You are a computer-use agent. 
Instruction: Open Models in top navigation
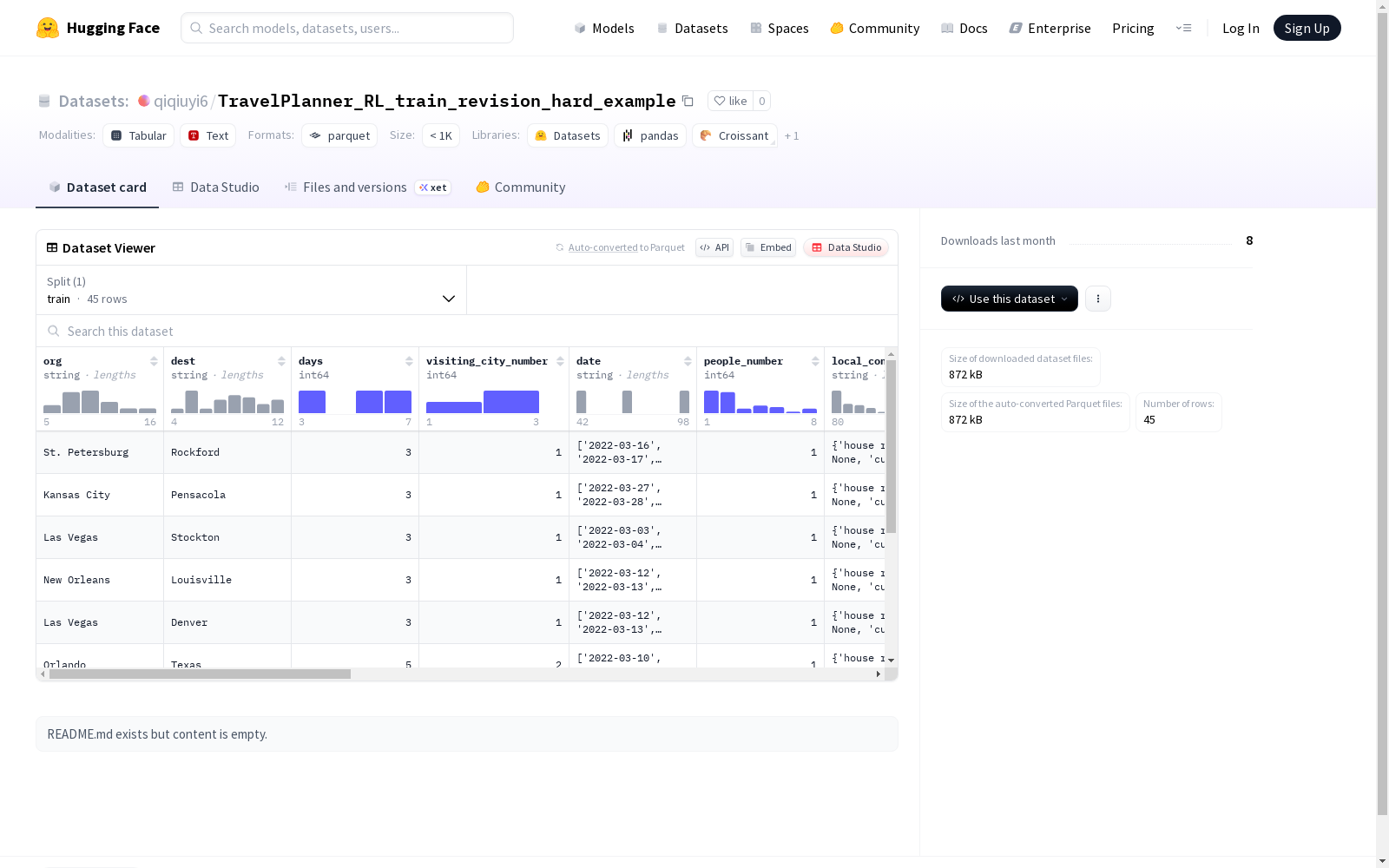604,28
